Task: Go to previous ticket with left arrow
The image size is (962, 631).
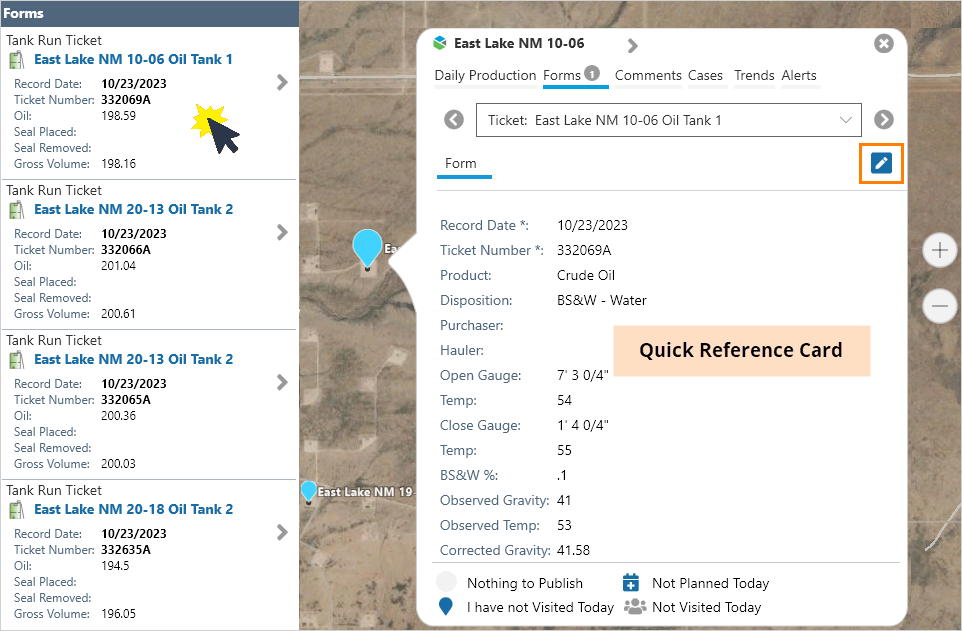Action: (454, 120)
